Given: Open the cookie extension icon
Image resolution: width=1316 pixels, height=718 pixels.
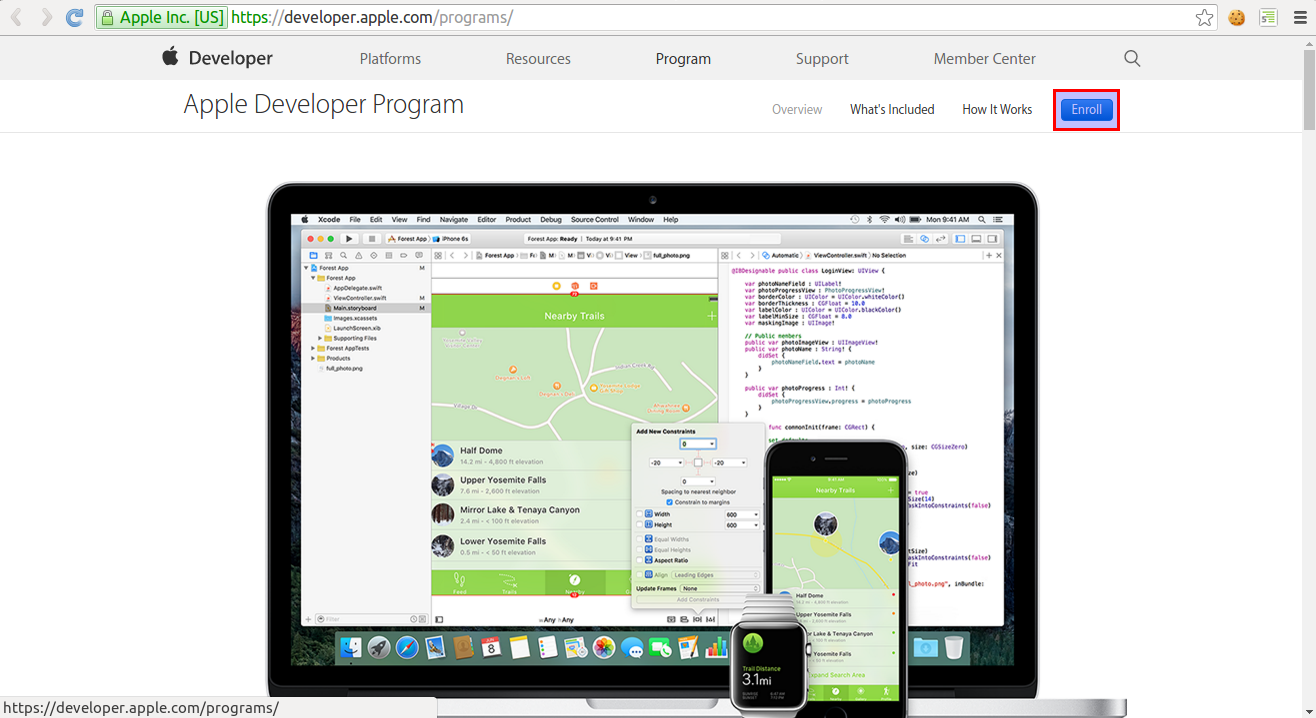Looking at the screenshot, I should point(1237,17).
